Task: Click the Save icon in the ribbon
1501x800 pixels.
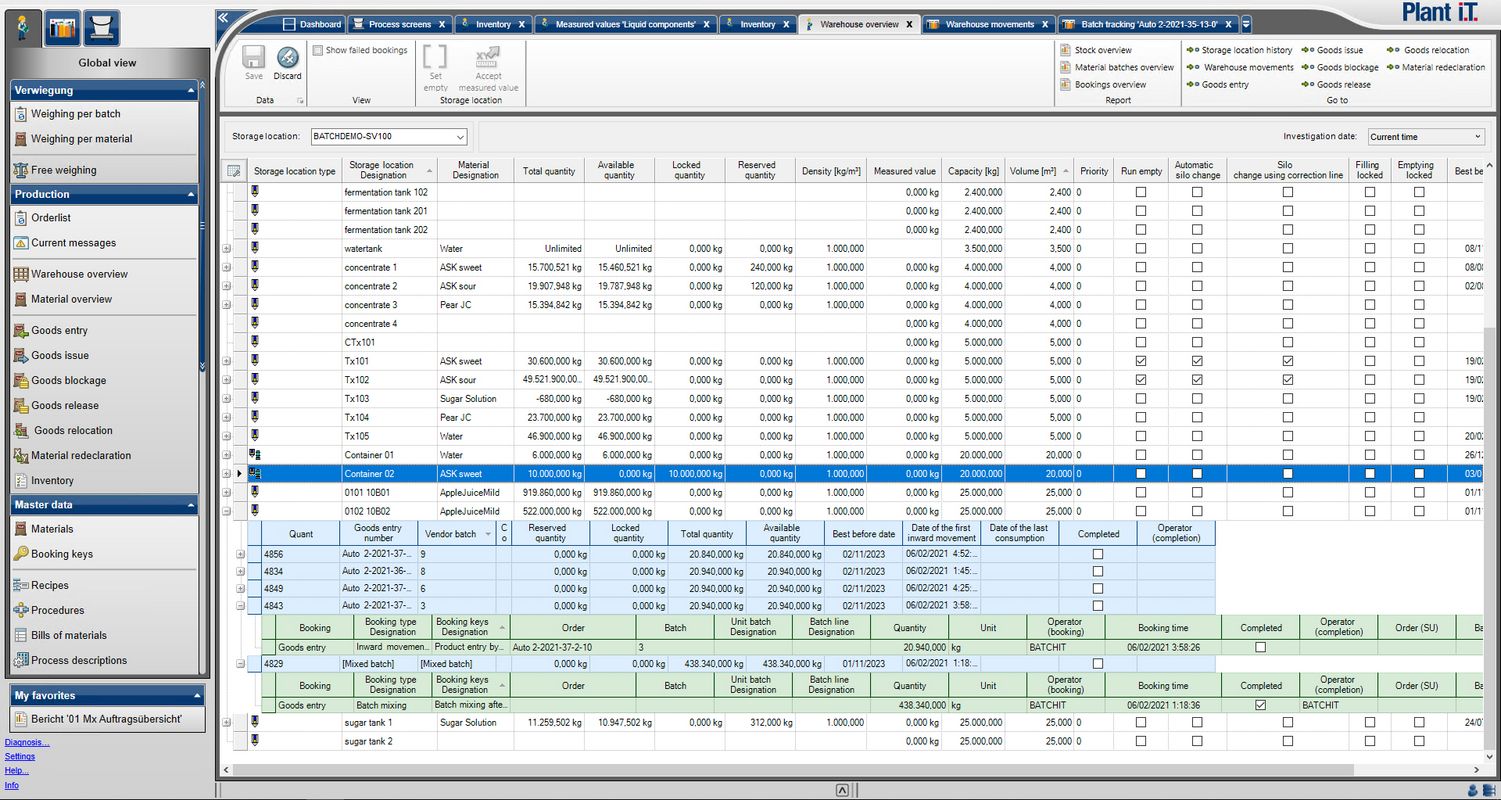Action: click(x=254, y=58)
